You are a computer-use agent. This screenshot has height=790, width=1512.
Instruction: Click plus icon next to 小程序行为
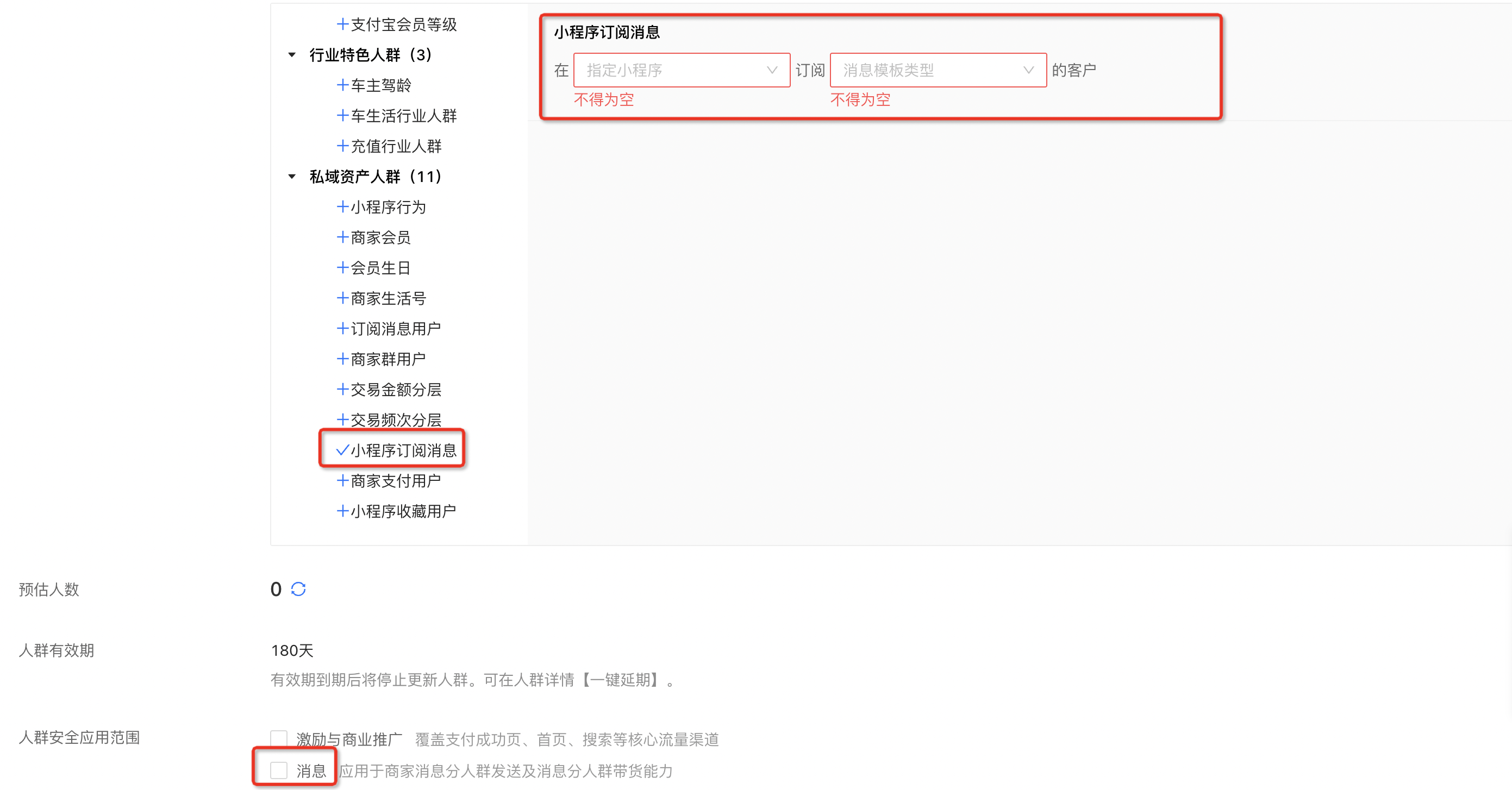pyautogui.click(x=343, y=206)
